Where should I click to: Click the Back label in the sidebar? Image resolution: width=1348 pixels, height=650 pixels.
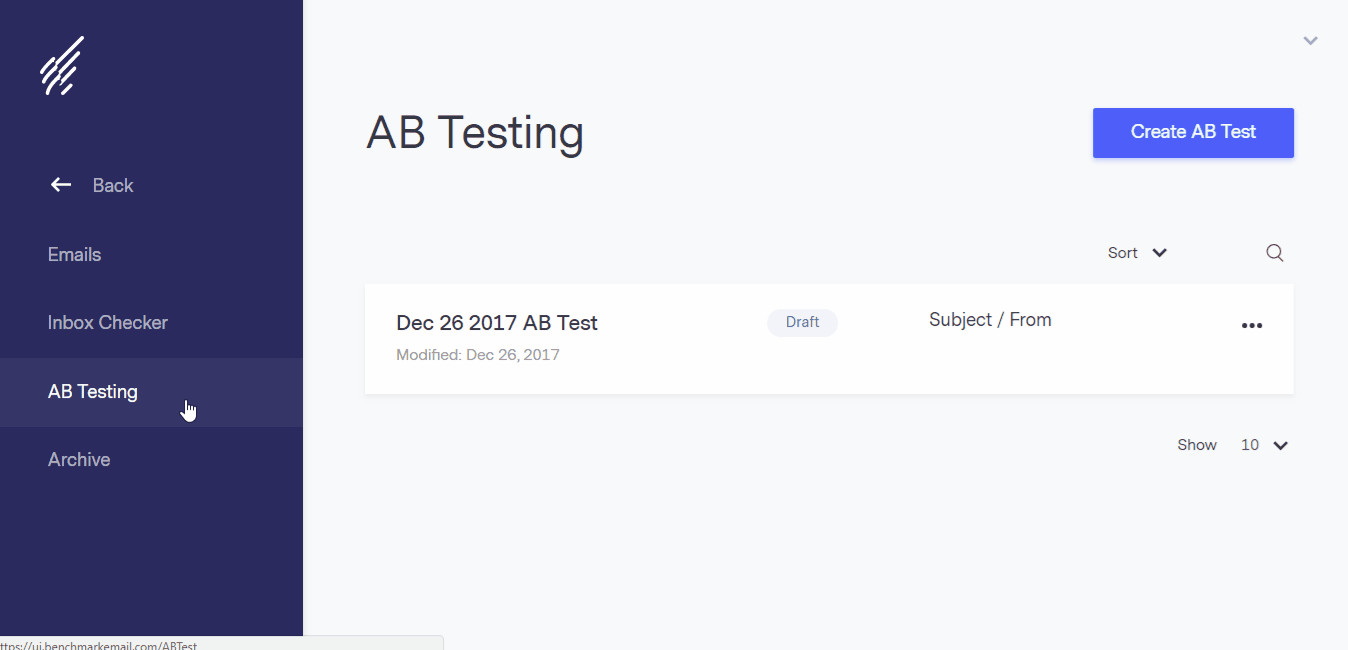[x=112, y=184]
